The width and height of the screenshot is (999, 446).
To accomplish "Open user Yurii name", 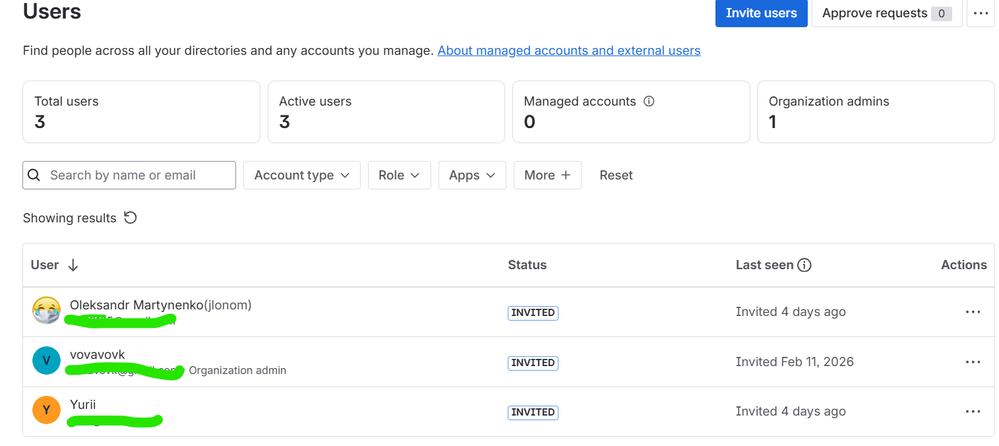I will [x=83, y=404].
